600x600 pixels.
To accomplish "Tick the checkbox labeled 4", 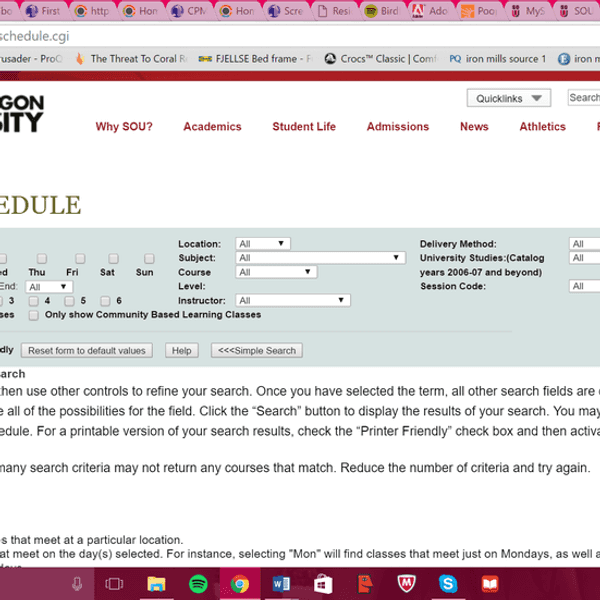I will (x=34, y=301).
